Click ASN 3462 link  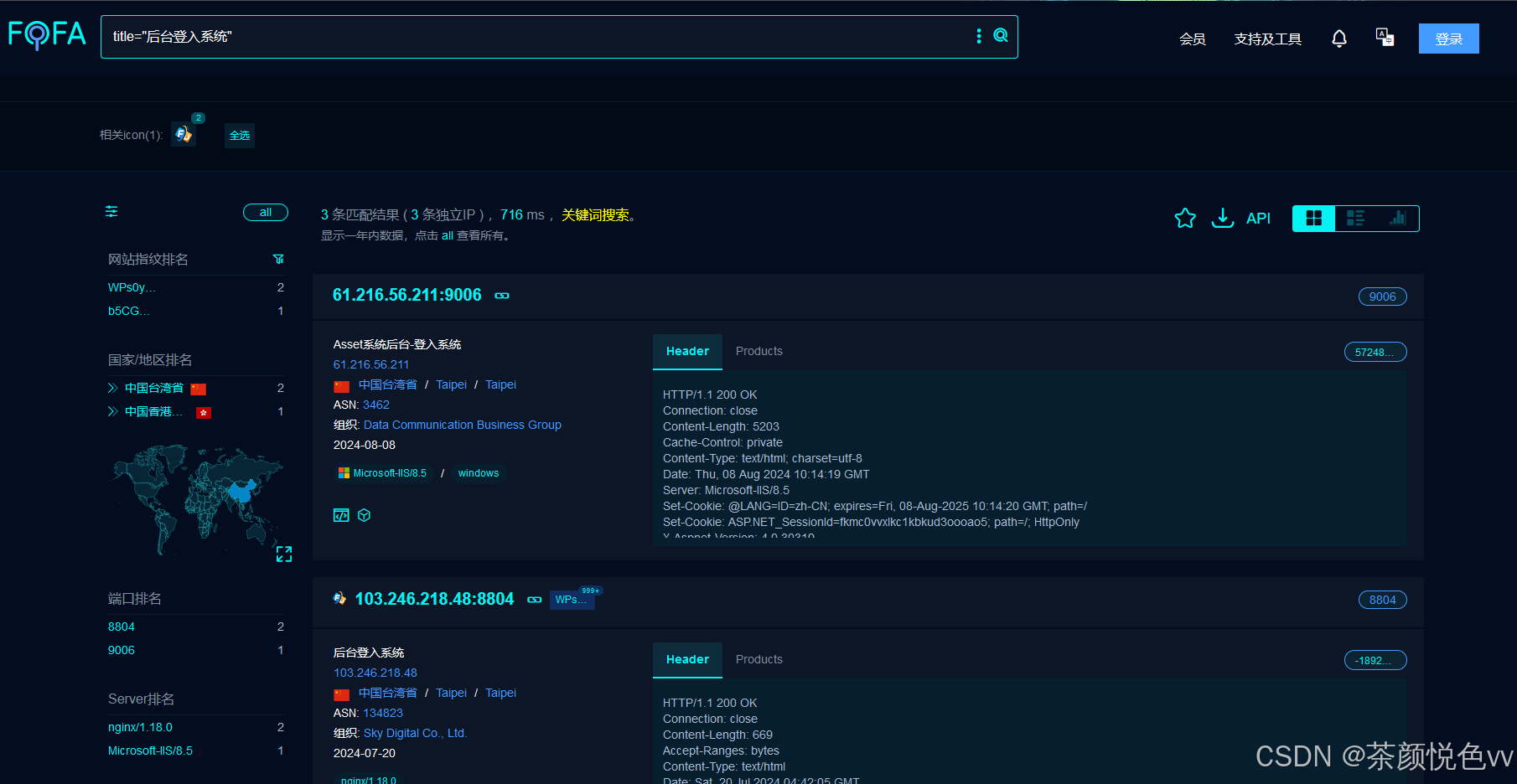pyautogui.click(x=376, y=405)
